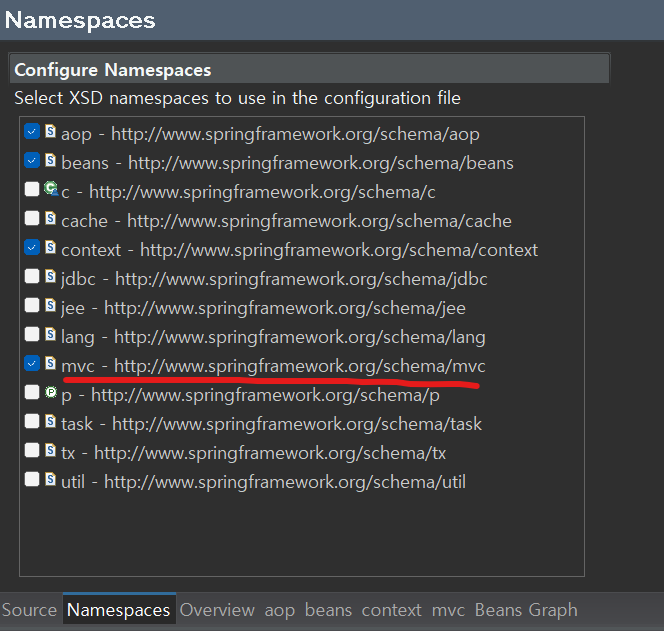Screen dimensions: 664x631
Task: Click the cache schema file icon
Action: point(50,218)
